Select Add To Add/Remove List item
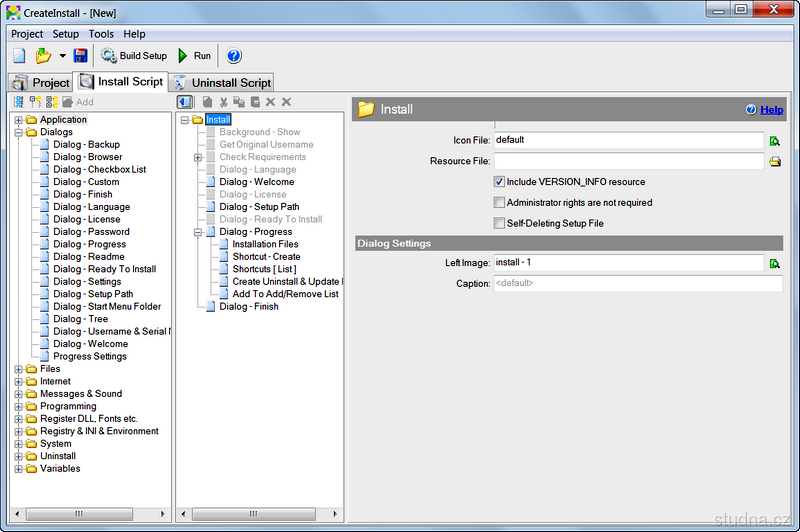The height and width of the screenshot is (532, 800). [285, 294]
